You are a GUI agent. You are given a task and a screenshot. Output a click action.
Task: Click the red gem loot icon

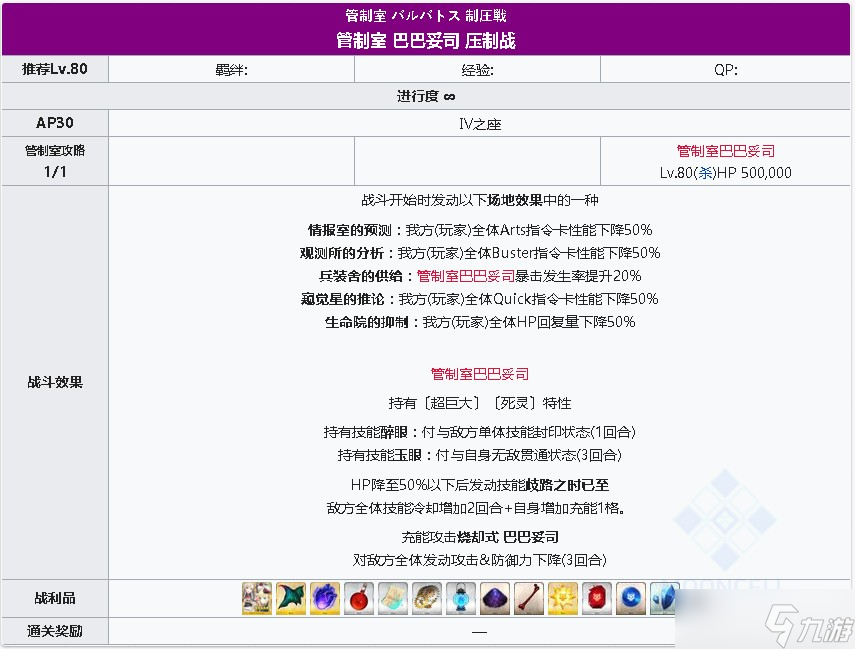pos(597,598)
